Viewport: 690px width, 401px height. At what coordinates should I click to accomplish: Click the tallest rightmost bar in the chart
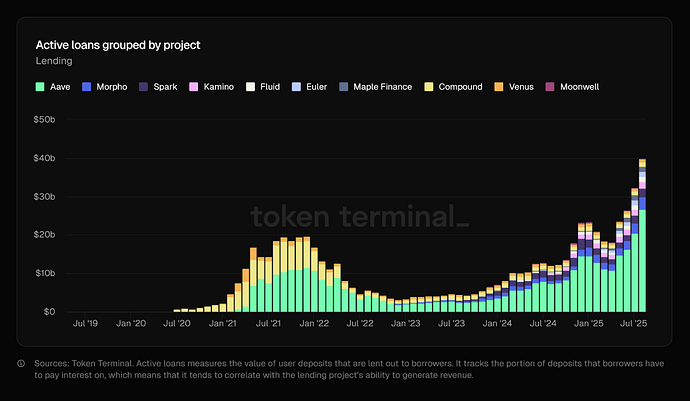(642, 240)
